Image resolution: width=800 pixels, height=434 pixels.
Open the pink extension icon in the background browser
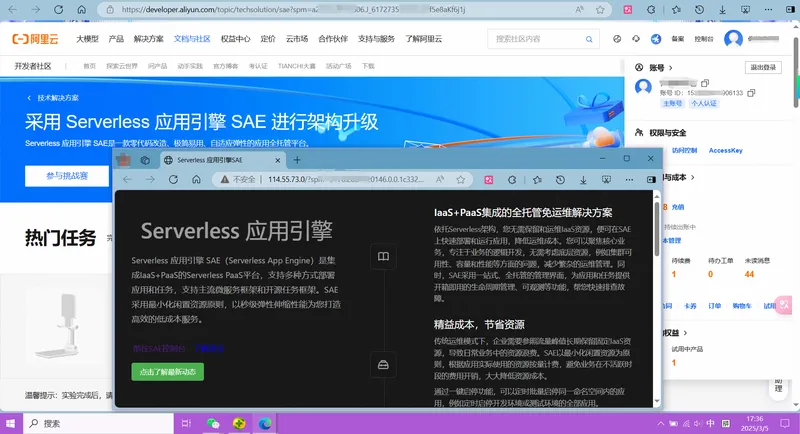pyautogui.click(x=628, y=10)
